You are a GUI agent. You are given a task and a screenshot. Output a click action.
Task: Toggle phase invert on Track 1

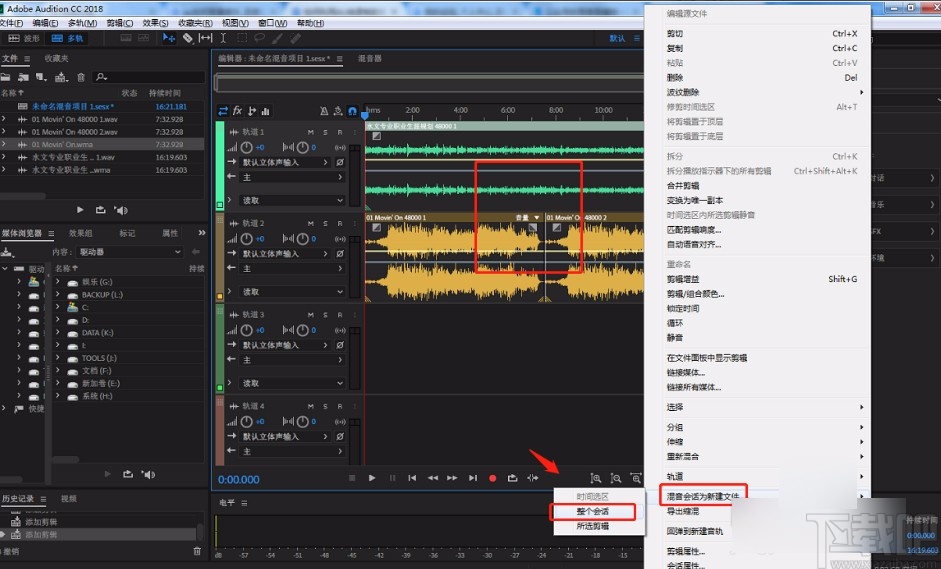(x=340, y=162)
